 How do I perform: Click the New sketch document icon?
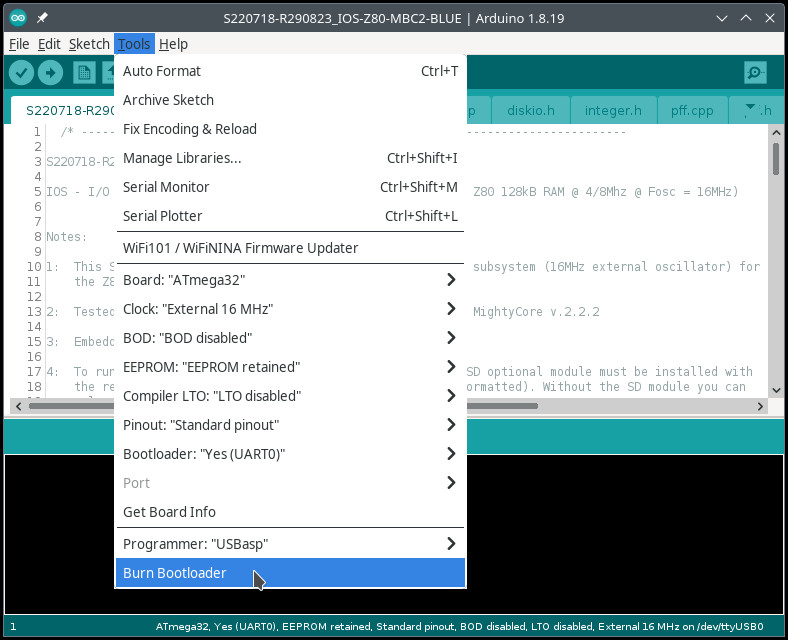(85, 73)
